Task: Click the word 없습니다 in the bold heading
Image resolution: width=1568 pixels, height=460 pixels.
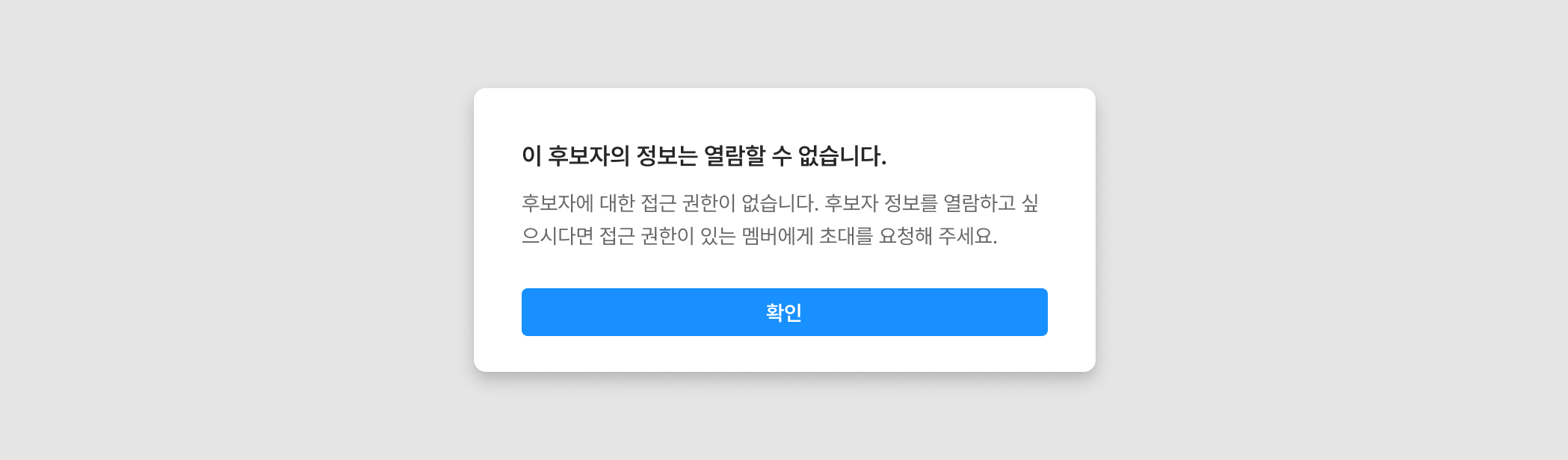Action: (842, 155)
